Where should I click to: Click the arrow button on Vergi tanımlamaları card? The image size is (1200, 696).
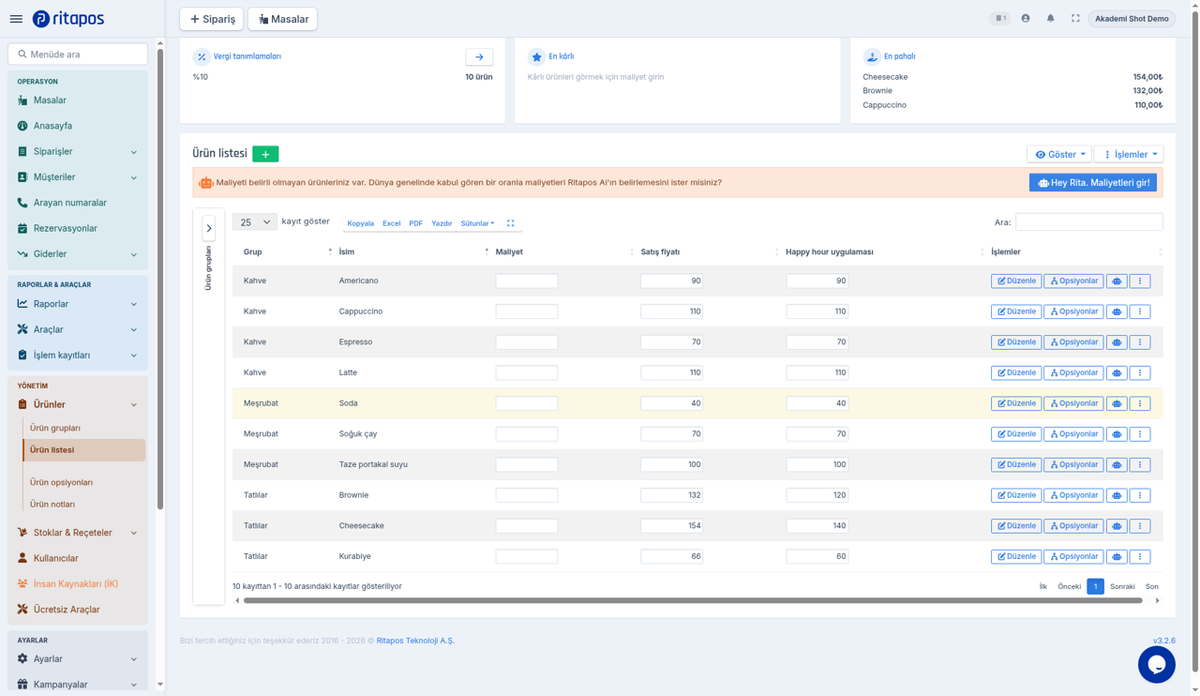coord(479,58)
